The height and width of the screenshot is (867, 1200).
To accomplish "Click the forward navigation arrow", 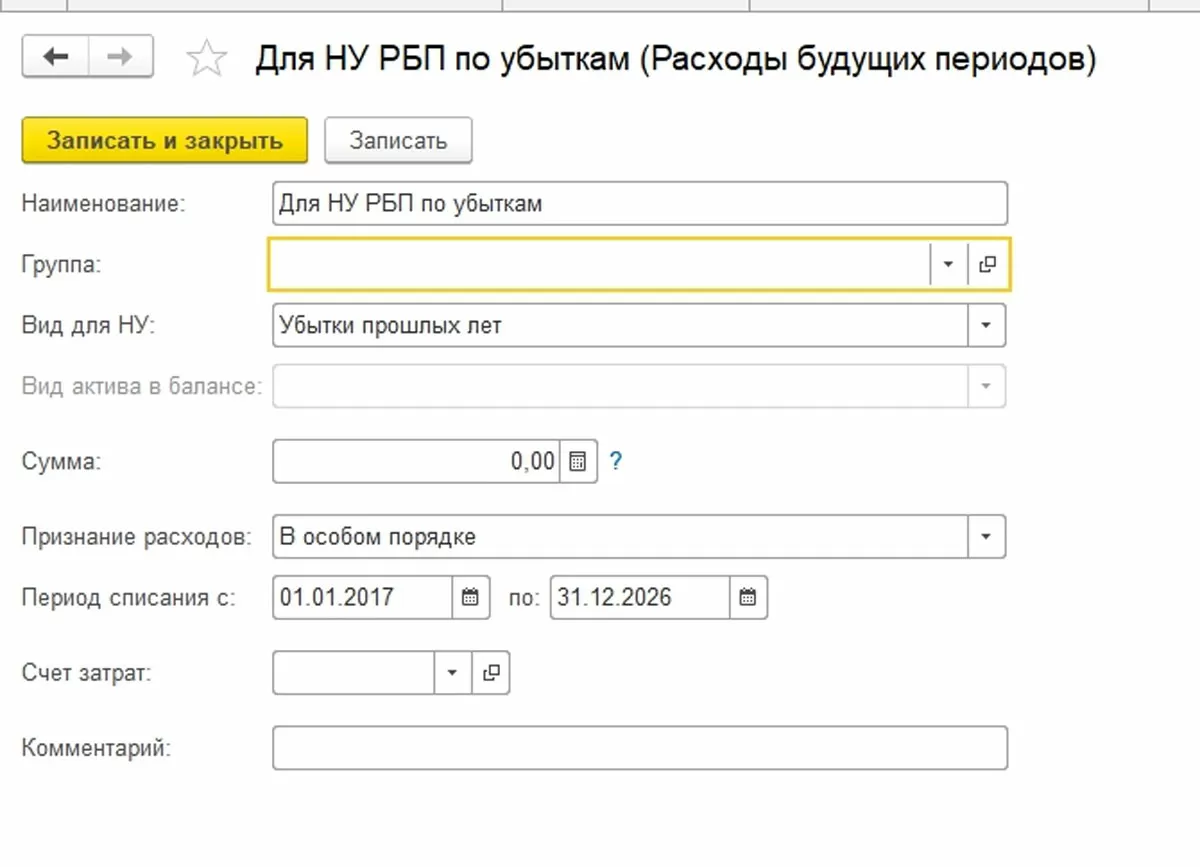I will click(120, 57).
